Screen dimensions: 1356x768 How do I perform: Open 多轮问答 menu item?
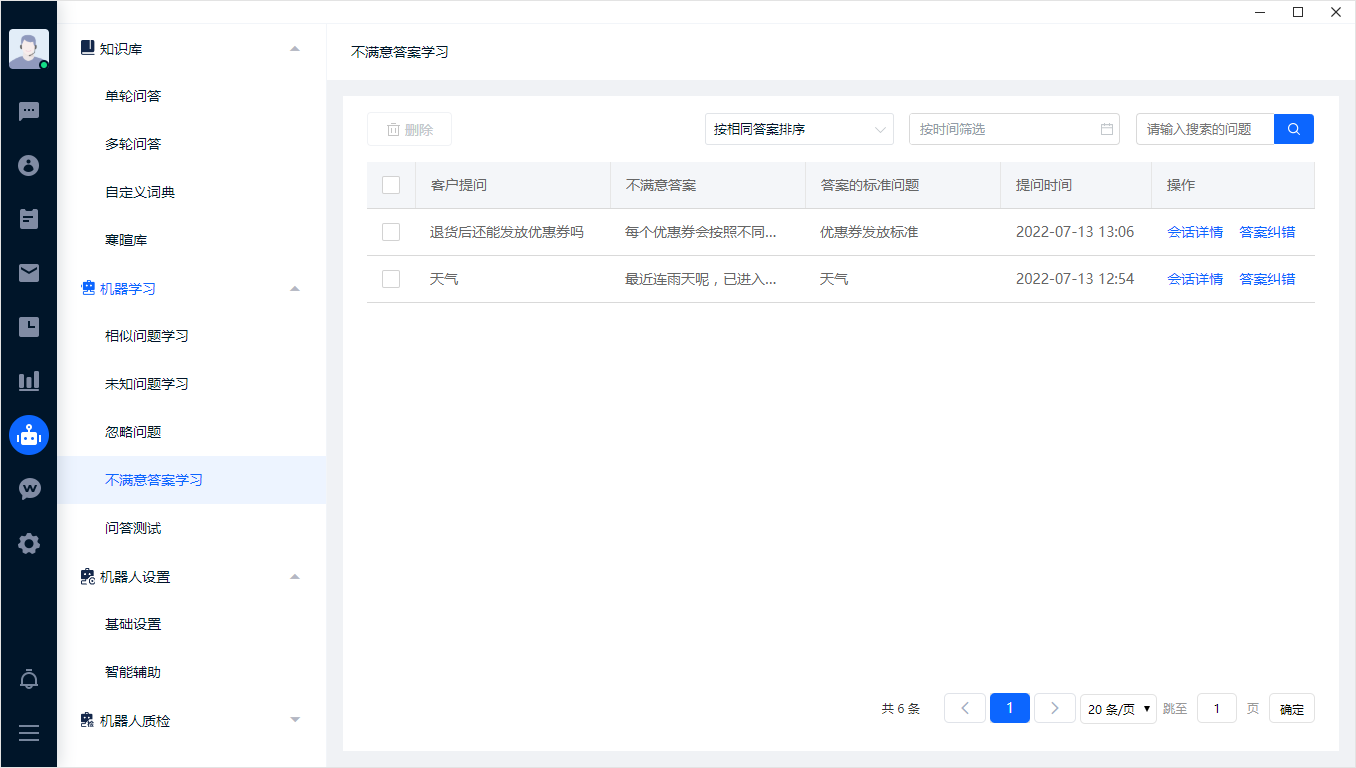[x=192, y=144]
